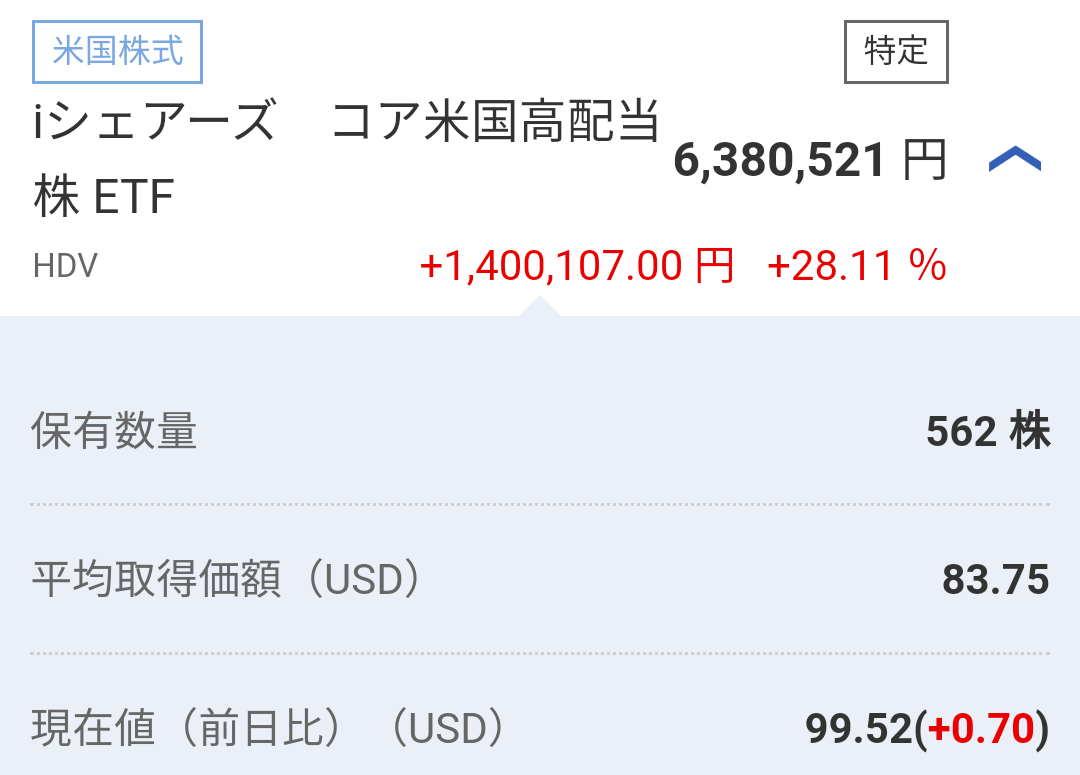
Task: Tap the 99.52 current price value
Action: pos(859,729)
